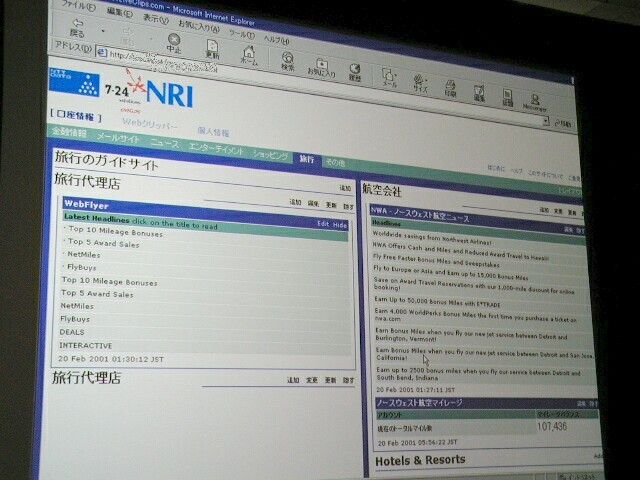Click the Messenger toolbar icon
This screenshot has height=480, width=640.
pos(533,100)
